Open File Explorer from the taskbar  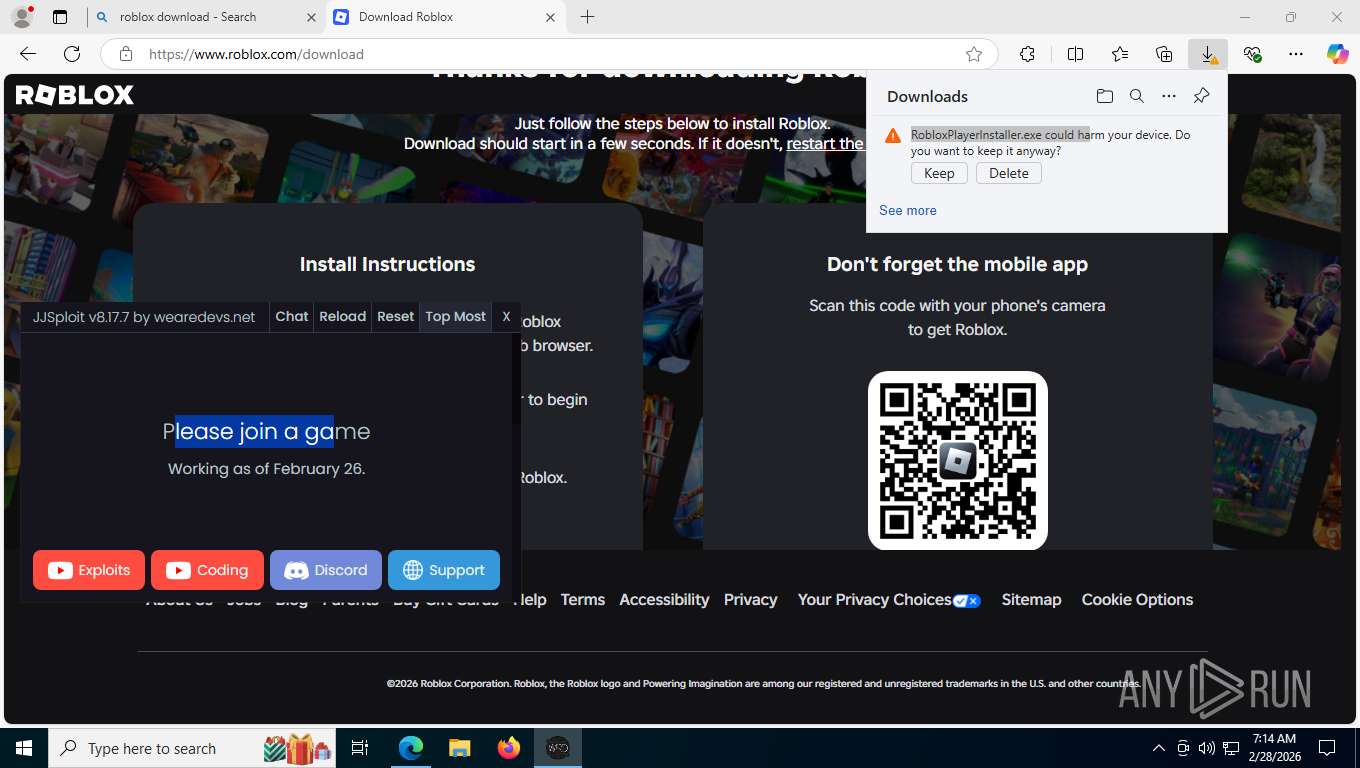459,748
